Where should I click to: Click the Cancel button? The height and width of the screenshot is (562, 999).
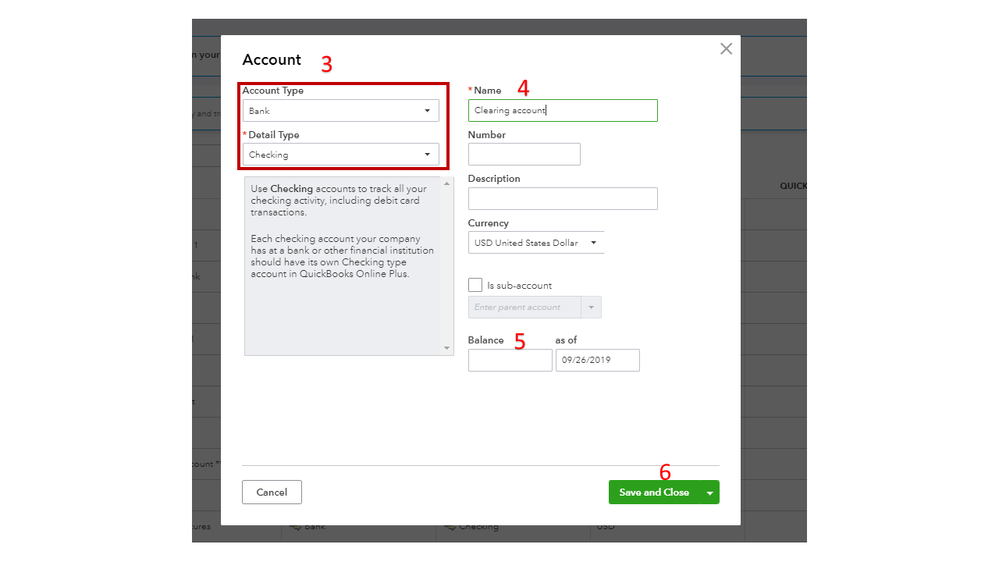point(271,492)
